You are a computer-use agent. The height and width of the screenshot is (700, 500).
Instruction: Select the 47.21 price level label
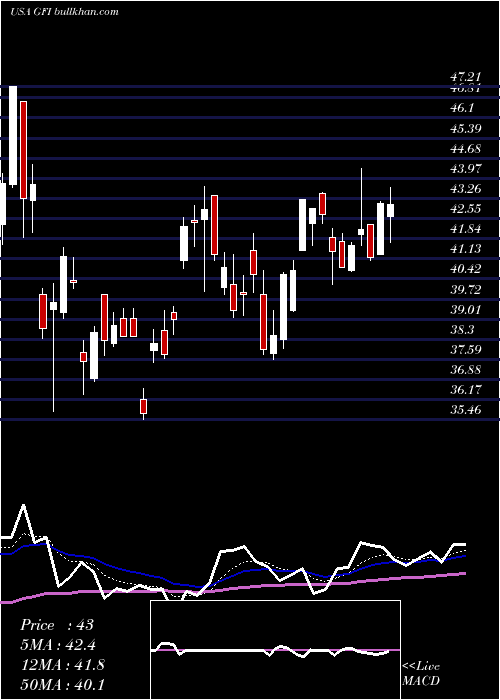(x=465, y=79)
